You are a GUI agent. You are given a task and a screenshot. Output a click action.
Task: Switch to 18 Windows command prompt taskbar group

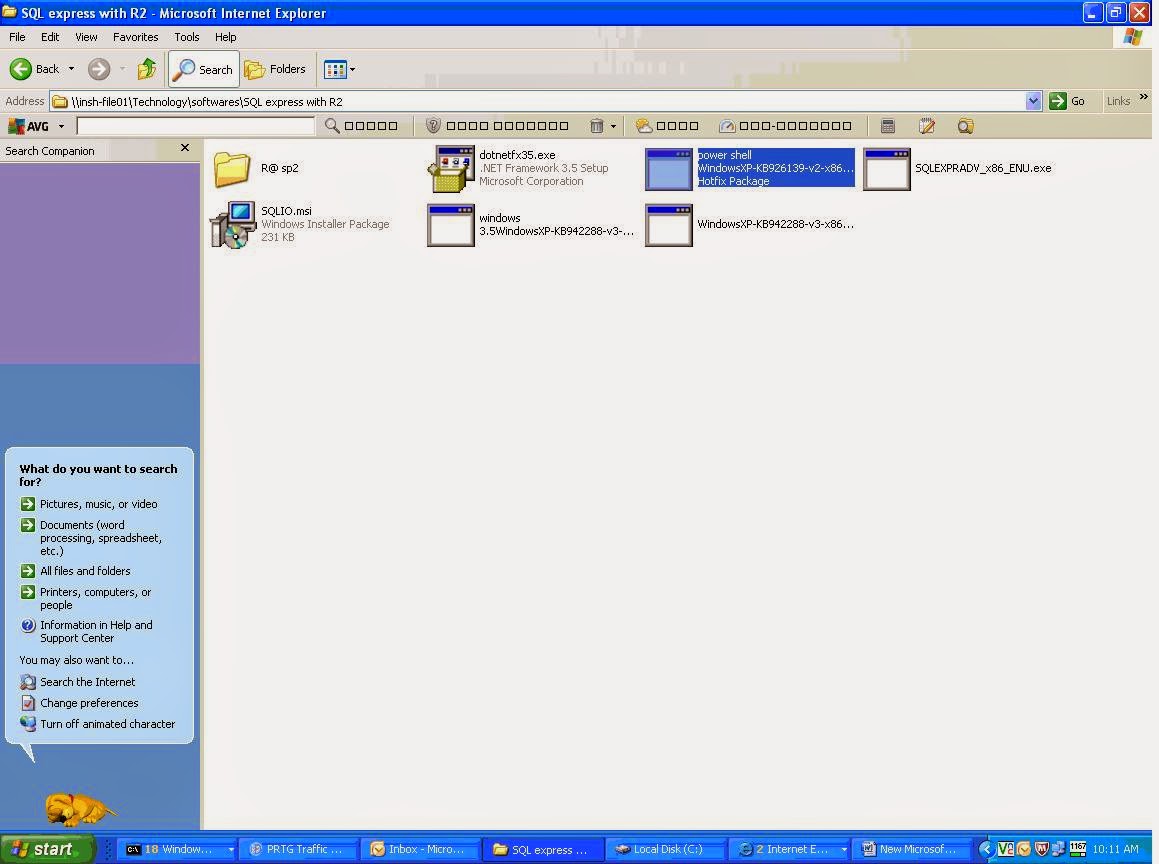[x=177, y=849]
